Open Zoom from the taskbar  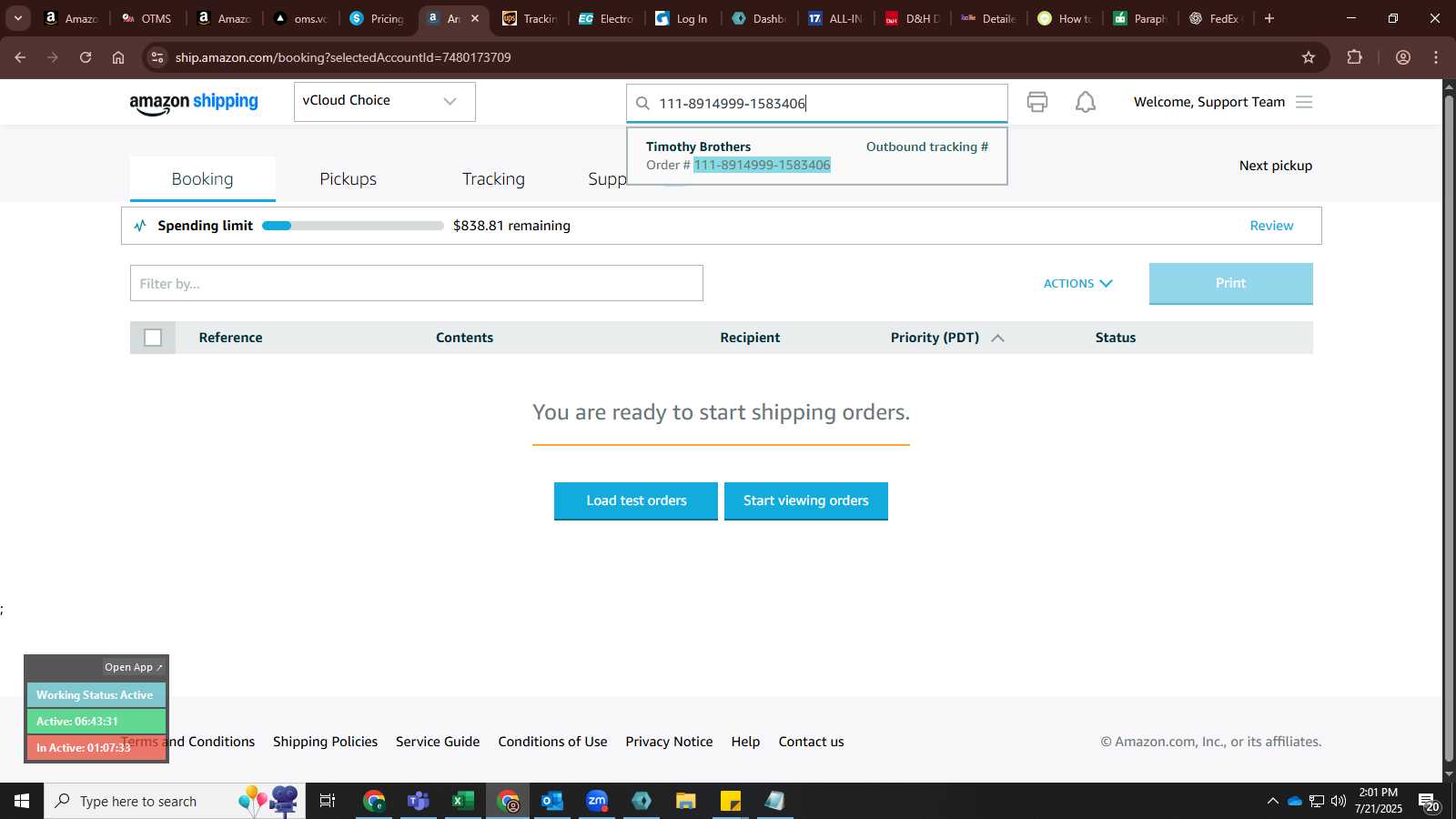[x=597, y=801]
